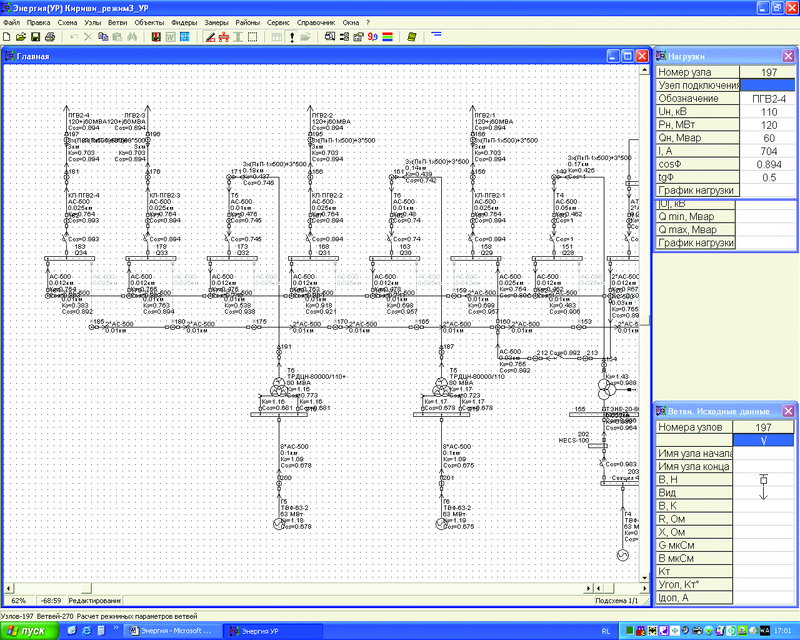Open the Ветви menu
This screenshot has height=640, width=800.
pos(117,22)
